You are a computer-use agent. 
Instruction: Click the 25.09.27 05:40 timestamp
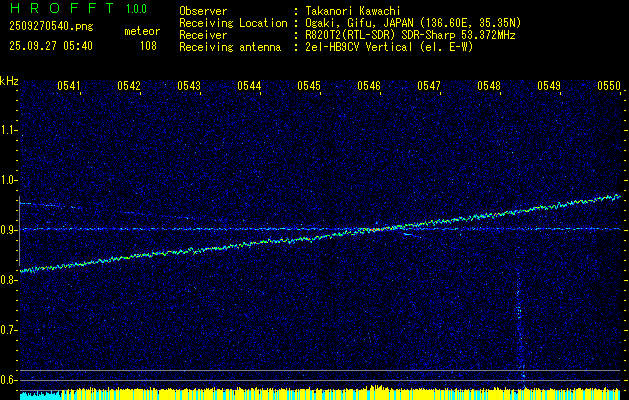(x=49, y=45)
